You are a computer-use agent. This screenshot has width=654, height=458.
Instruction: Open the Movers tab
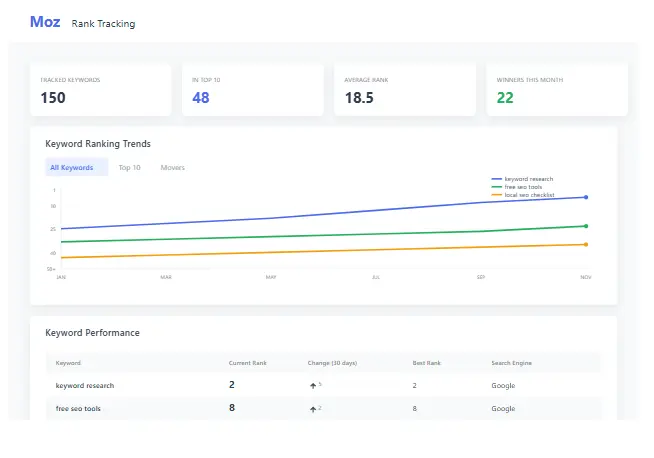pyautogui.click(x=172, y=167)
